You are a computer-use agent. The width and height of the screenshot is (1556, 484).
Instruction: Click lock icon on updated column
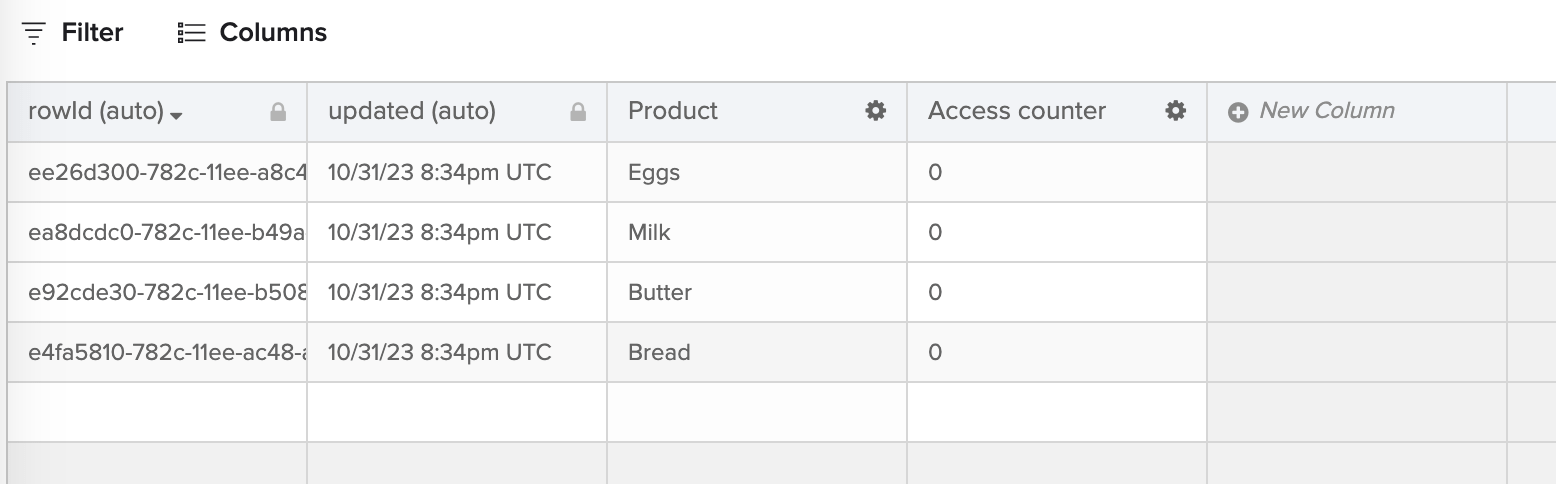[x=578, y=113]
